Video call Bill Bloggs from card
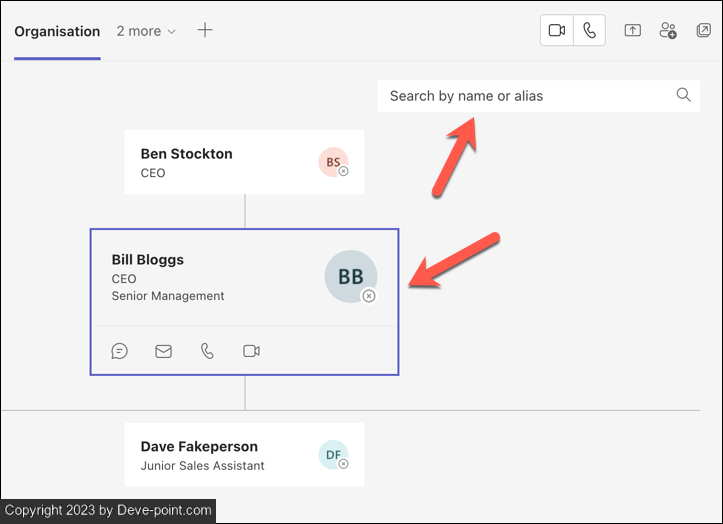The width and height of the screenshot is (723, 524). pyautogui.click(x=251, y=351)
